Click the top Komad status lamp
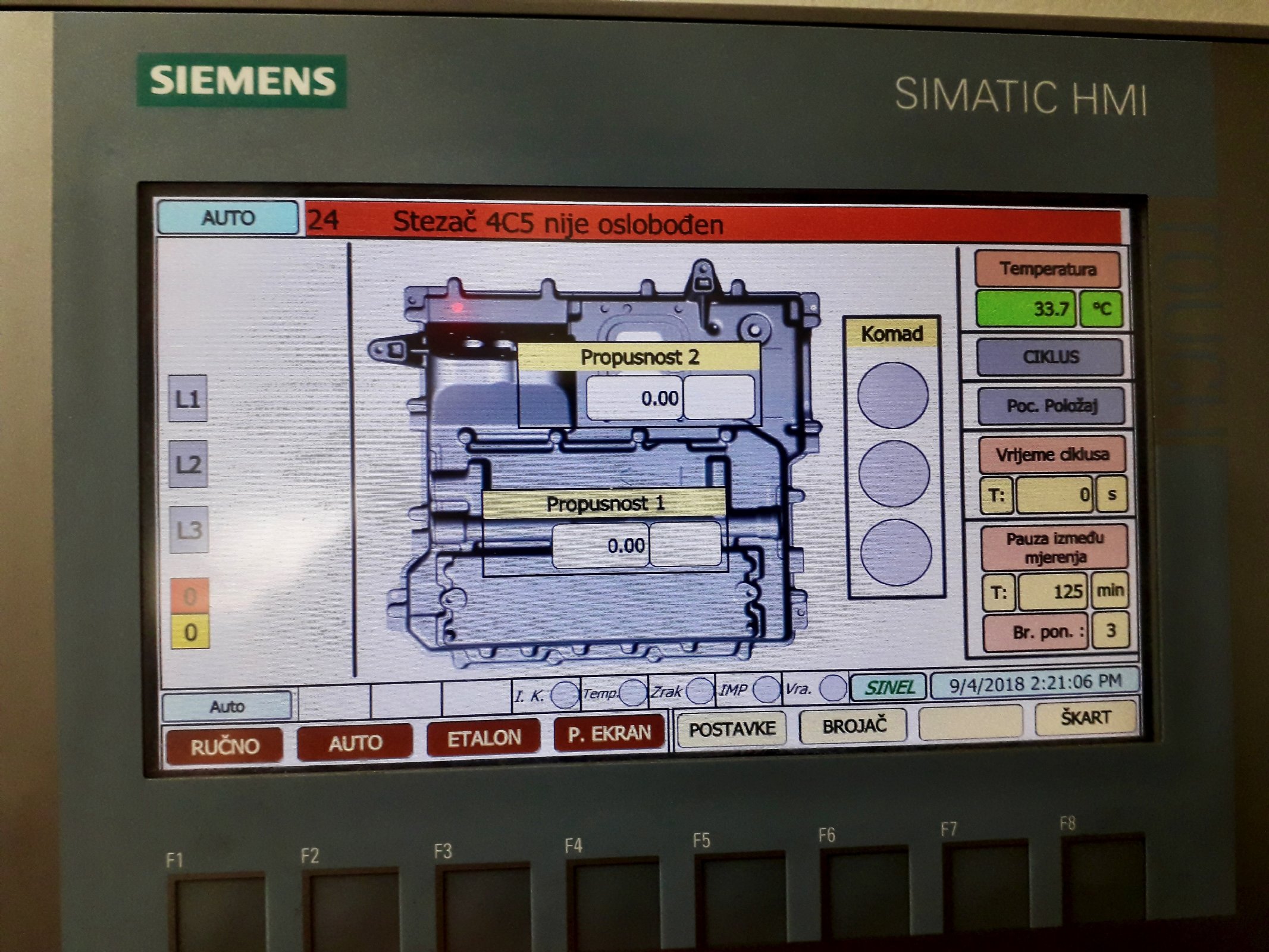Screen dimensions: 1269x952 (x=892, y=395)
